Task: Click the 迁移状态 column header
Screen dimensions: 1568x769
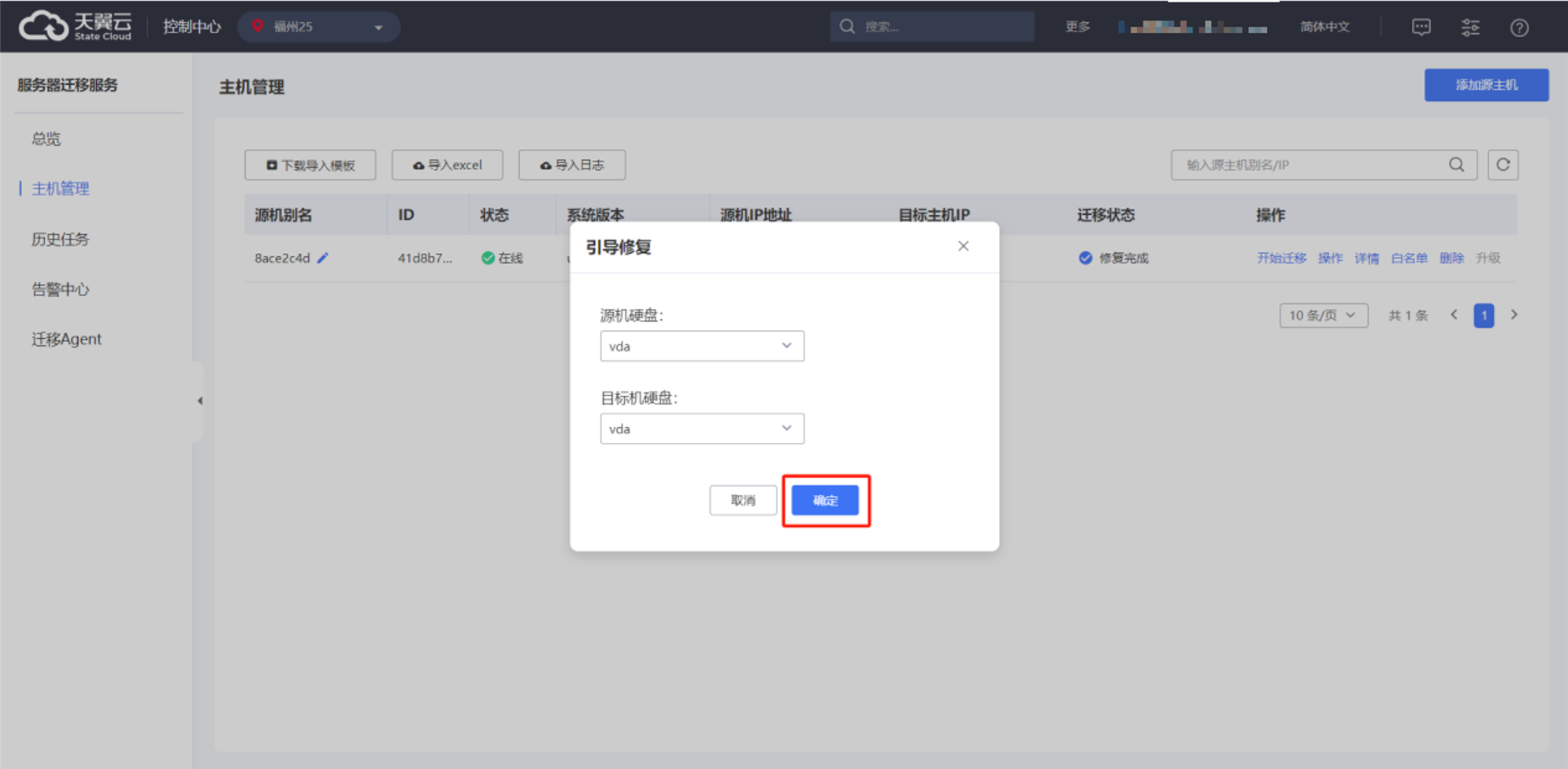Action: pyautogui.click(x=1105, y=214)
